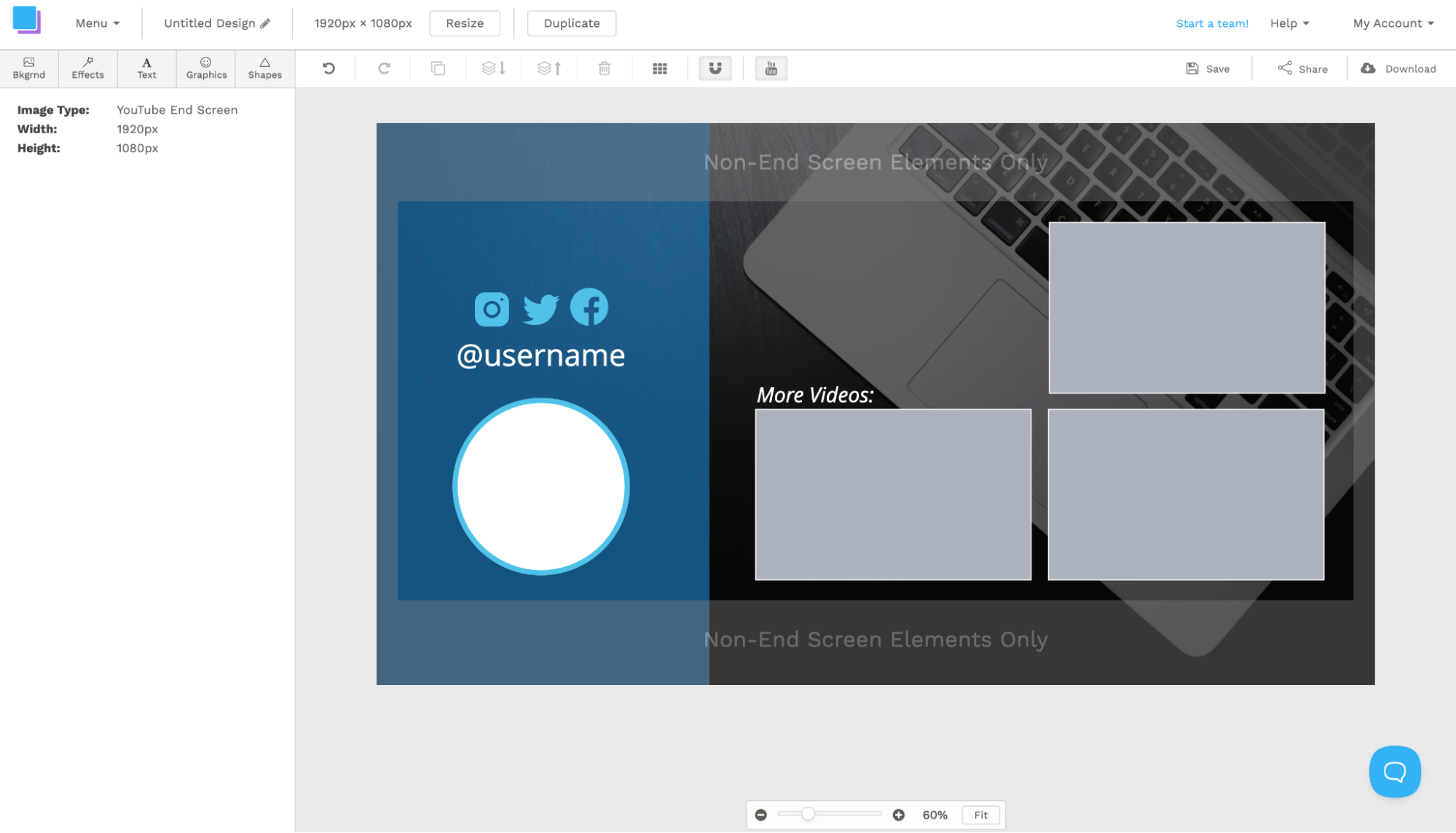Click the undo arrow icon

point(328,68)
